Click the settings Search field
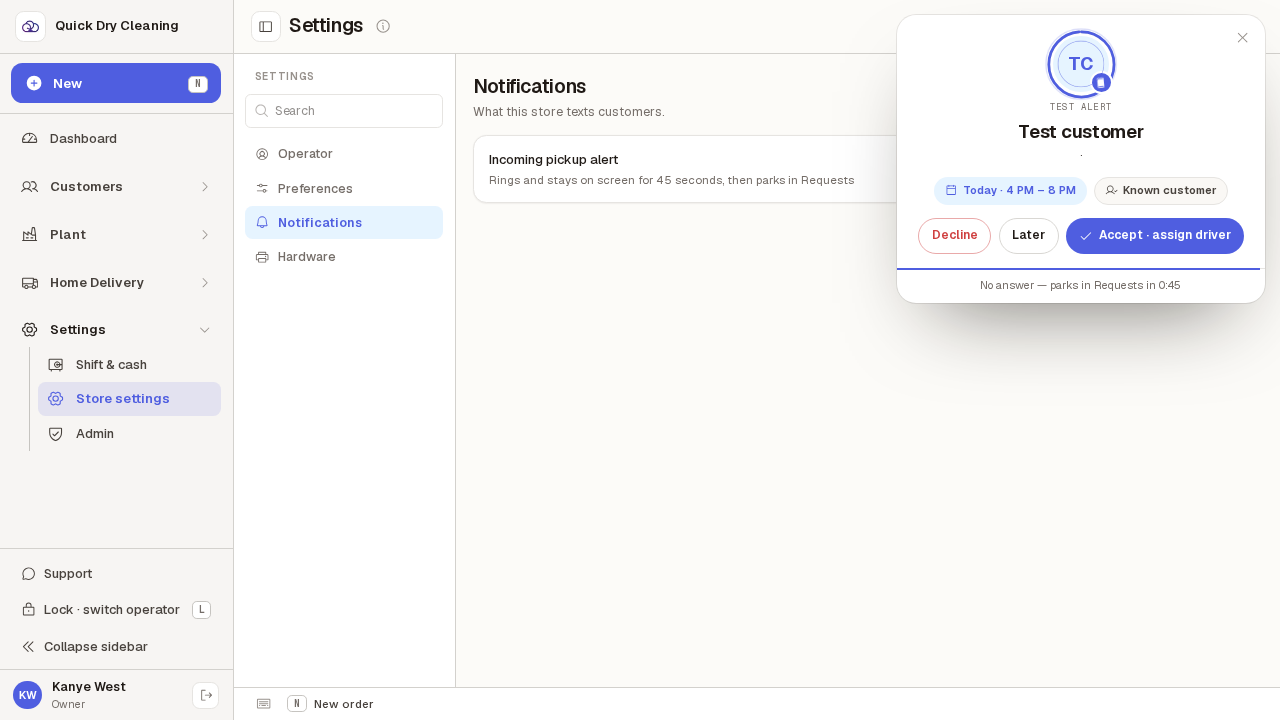 [344, 111]
